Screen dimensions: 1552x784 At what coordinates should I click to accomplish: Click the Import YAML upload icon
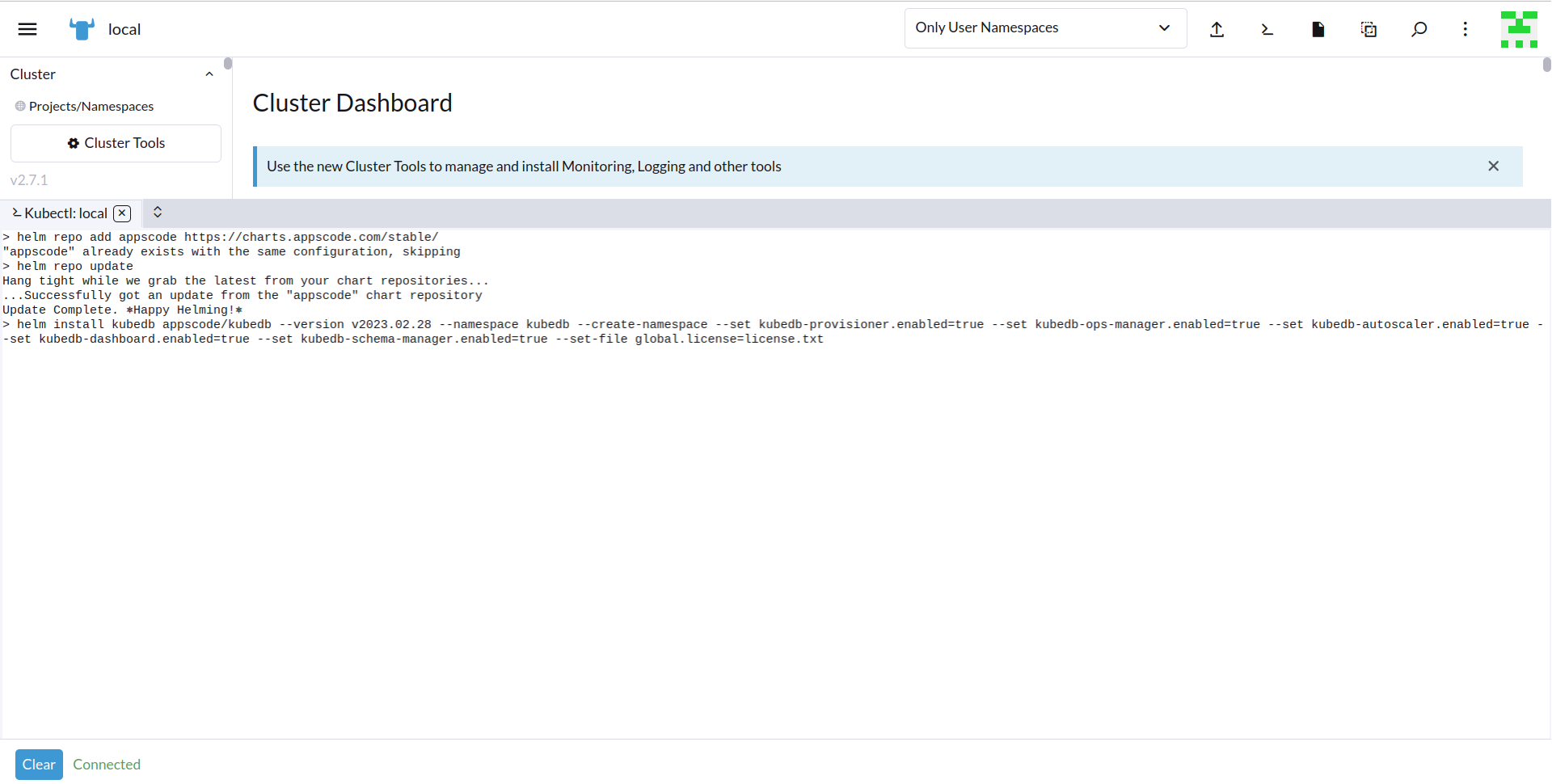coord(1217,29)
